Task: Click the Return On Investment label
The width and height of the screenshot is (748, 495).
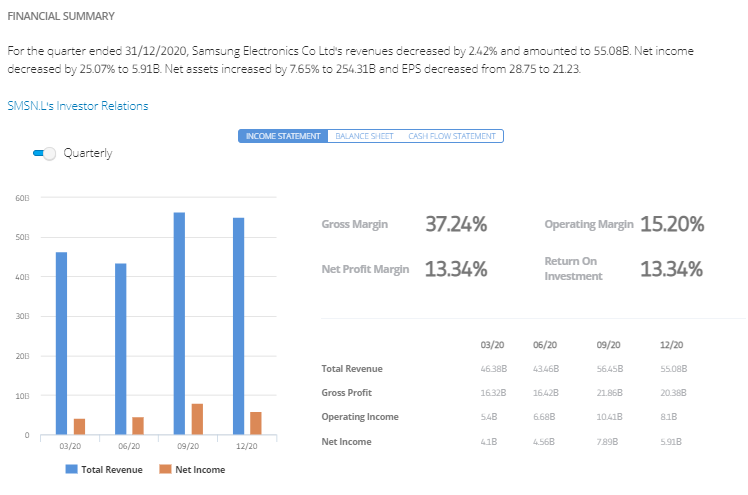Action: coord(573,268)
